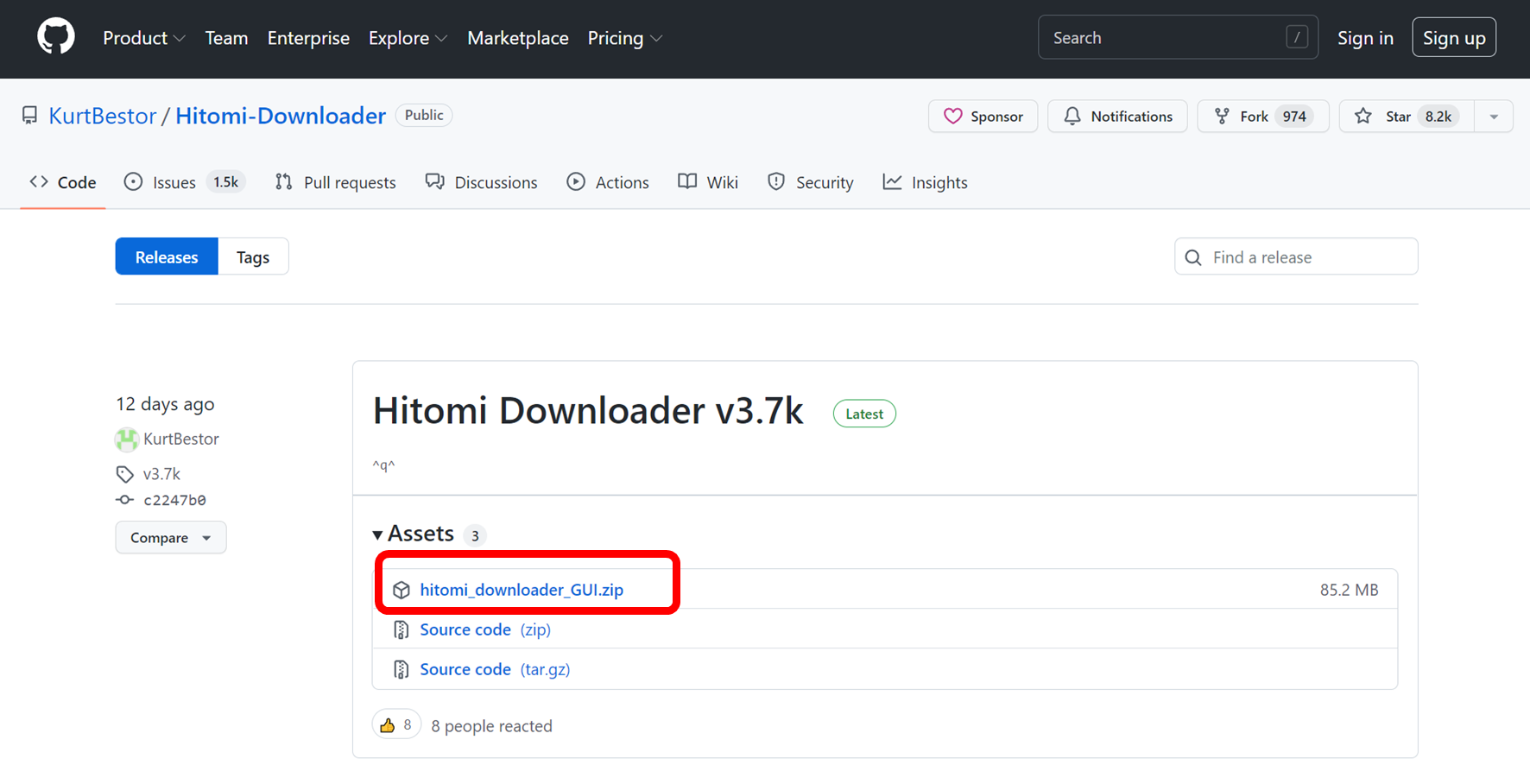
Task: Open the star count 8.2k
Action: pyautogui.click(x=1438, y=117)
